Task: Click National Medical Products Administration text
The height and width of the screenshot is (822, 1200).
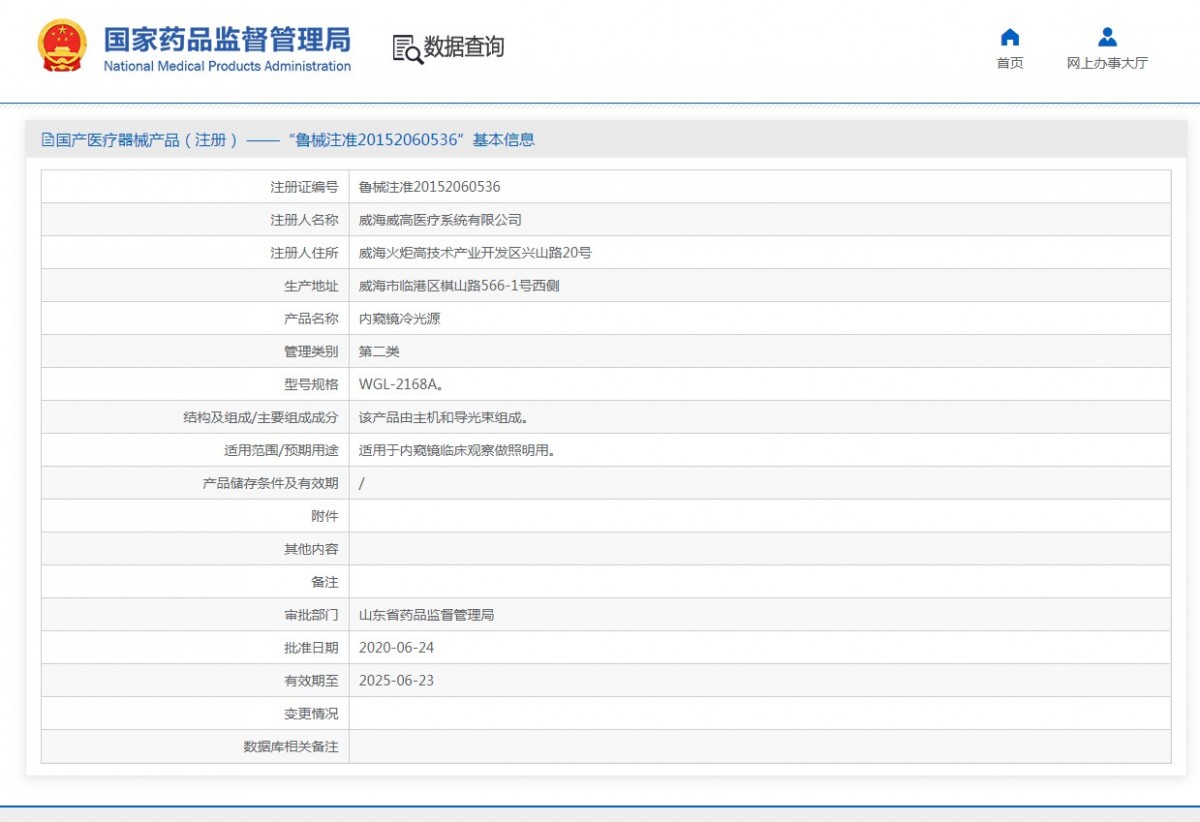Action: click(x=227, y=66)
